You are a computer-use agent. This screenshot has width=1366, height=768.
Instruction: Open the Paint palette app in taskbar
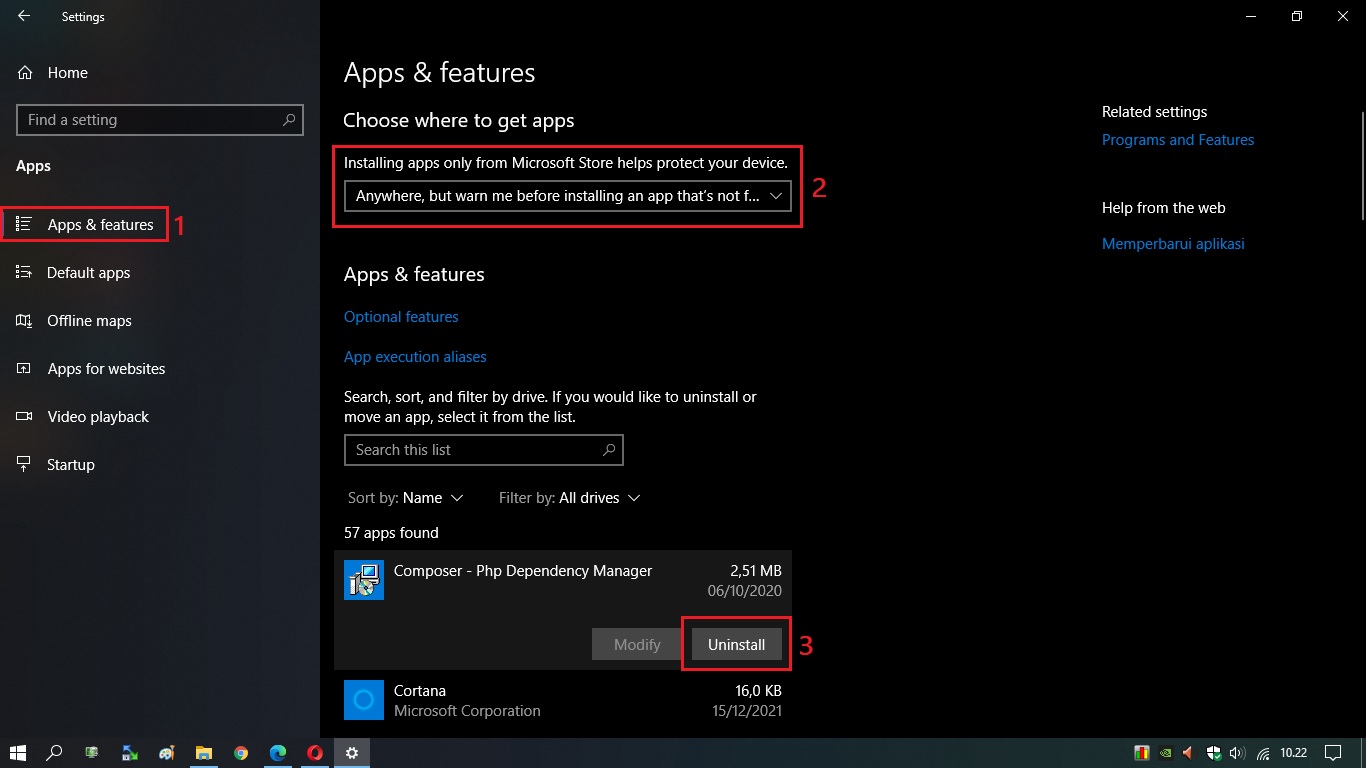click(166, 753)
